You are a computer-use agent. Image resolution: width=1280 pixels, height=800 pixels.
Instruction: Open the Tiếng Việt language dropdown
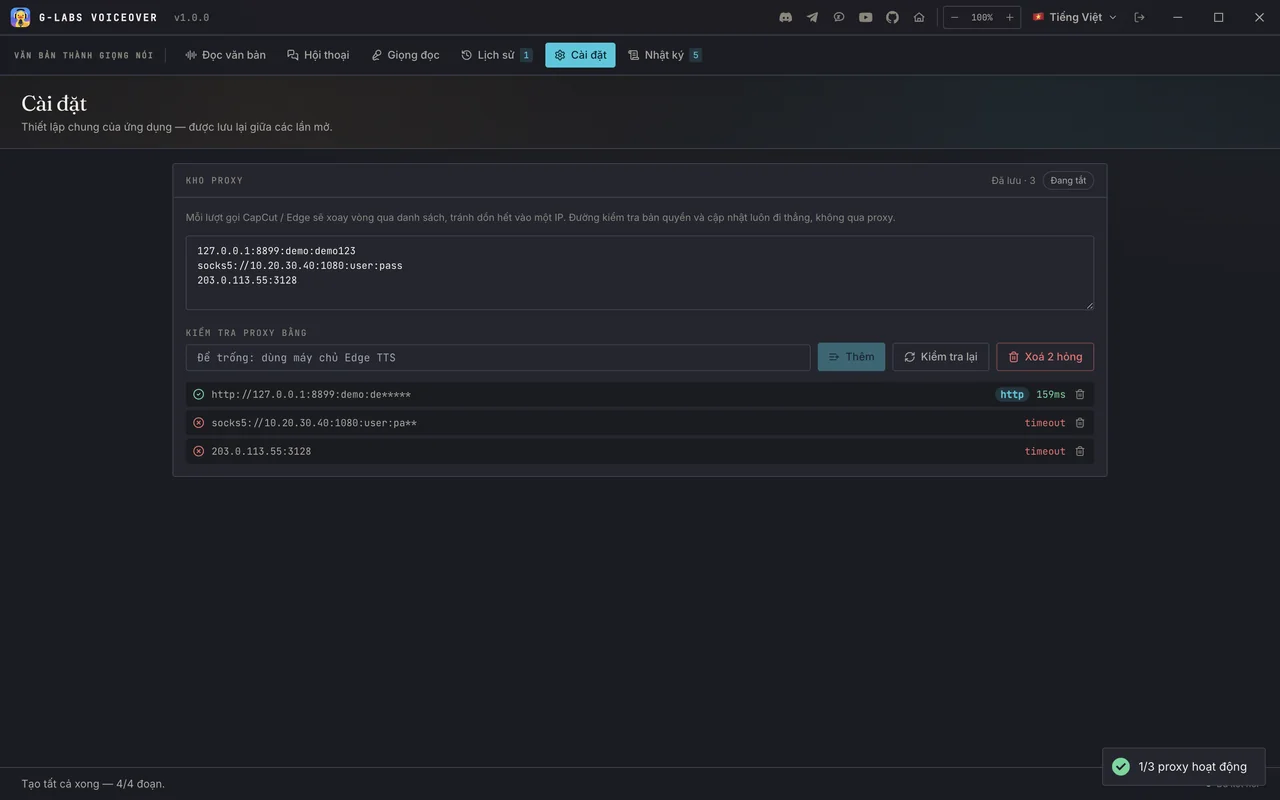[x=1075, y=17]
